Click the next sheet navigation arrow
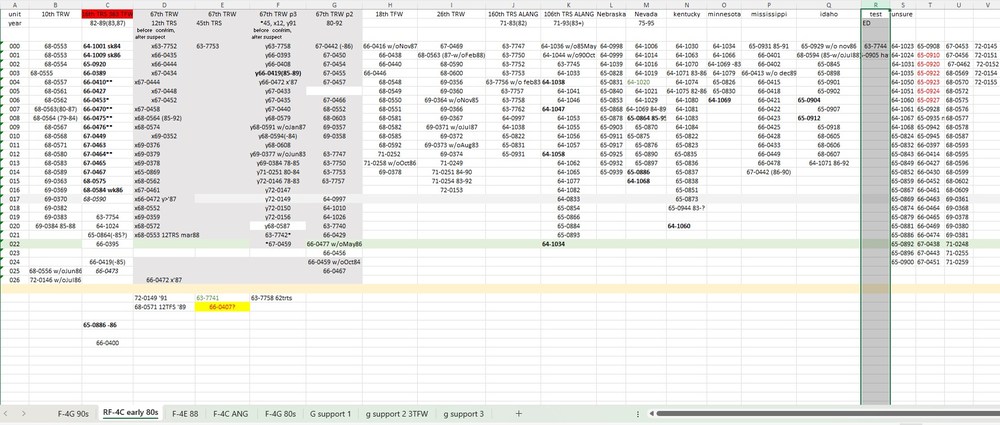Image resolution: width=1000 pixels, height=425 pixels. [x=24, y=414]
